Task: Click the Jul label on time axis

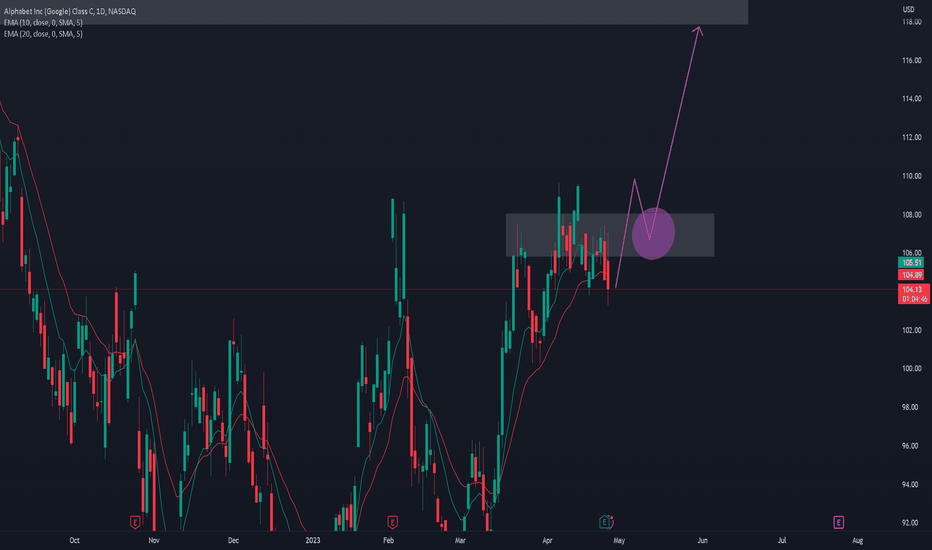Action: click(782, 540)
